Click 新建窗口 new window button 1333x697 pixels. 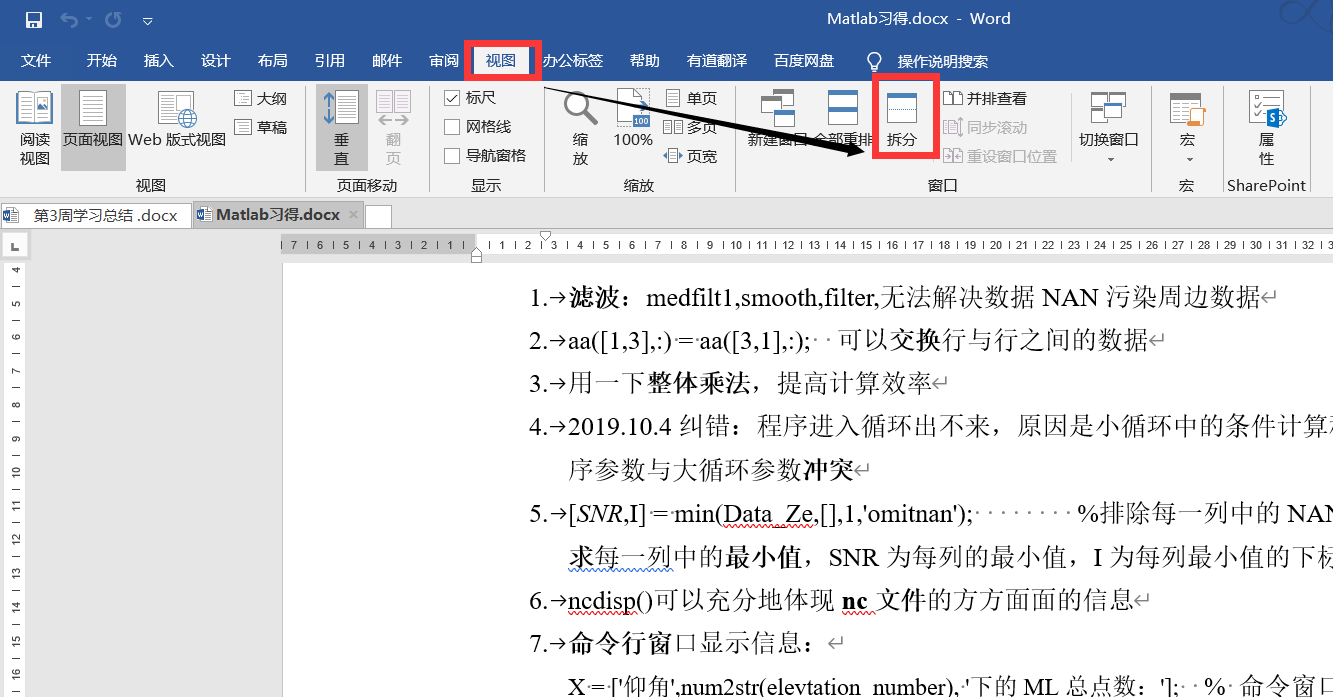pyautogui.click(x=777, y=120)
